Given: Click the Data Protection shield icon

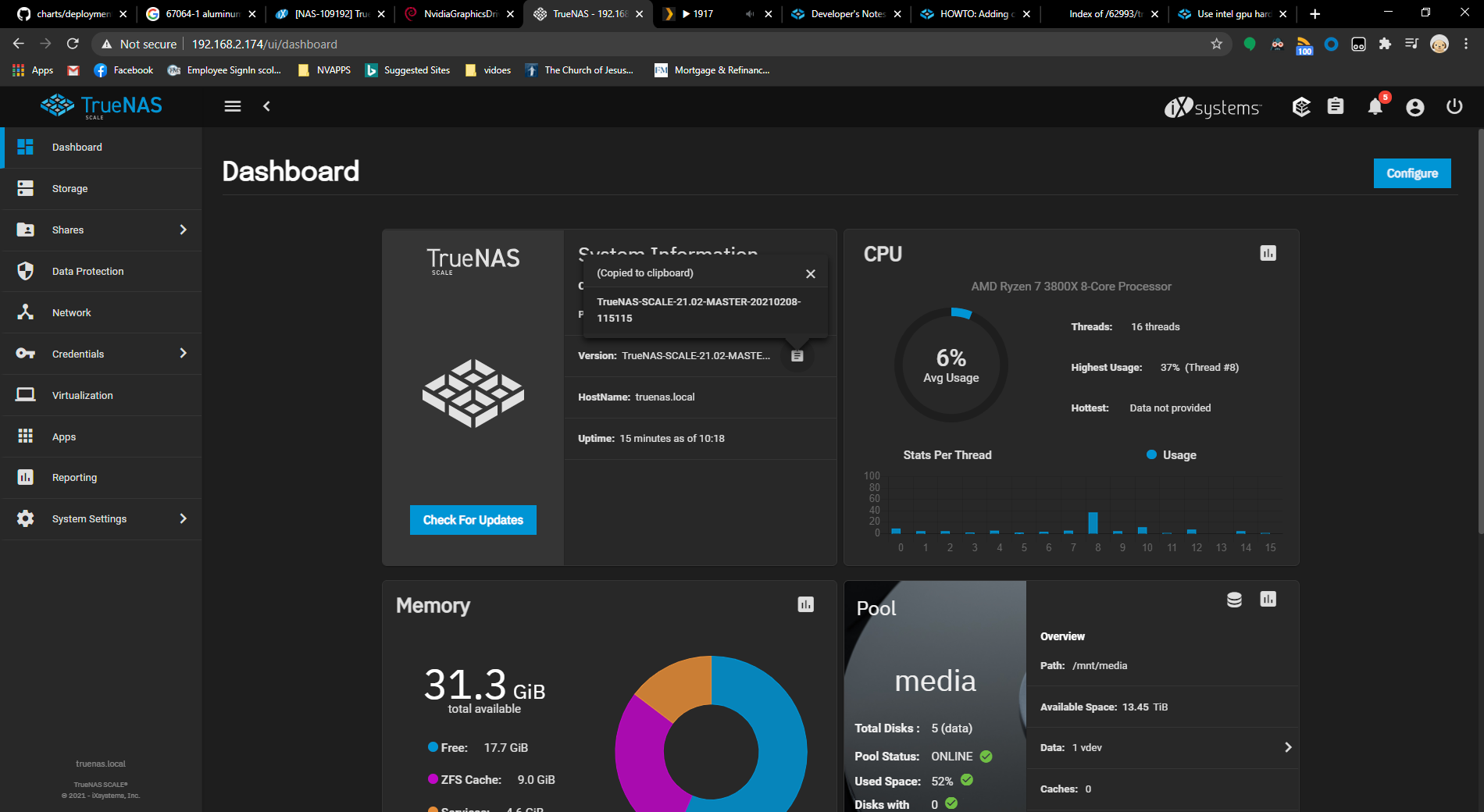Looking at the screenshot, I should tap(26, 271).
